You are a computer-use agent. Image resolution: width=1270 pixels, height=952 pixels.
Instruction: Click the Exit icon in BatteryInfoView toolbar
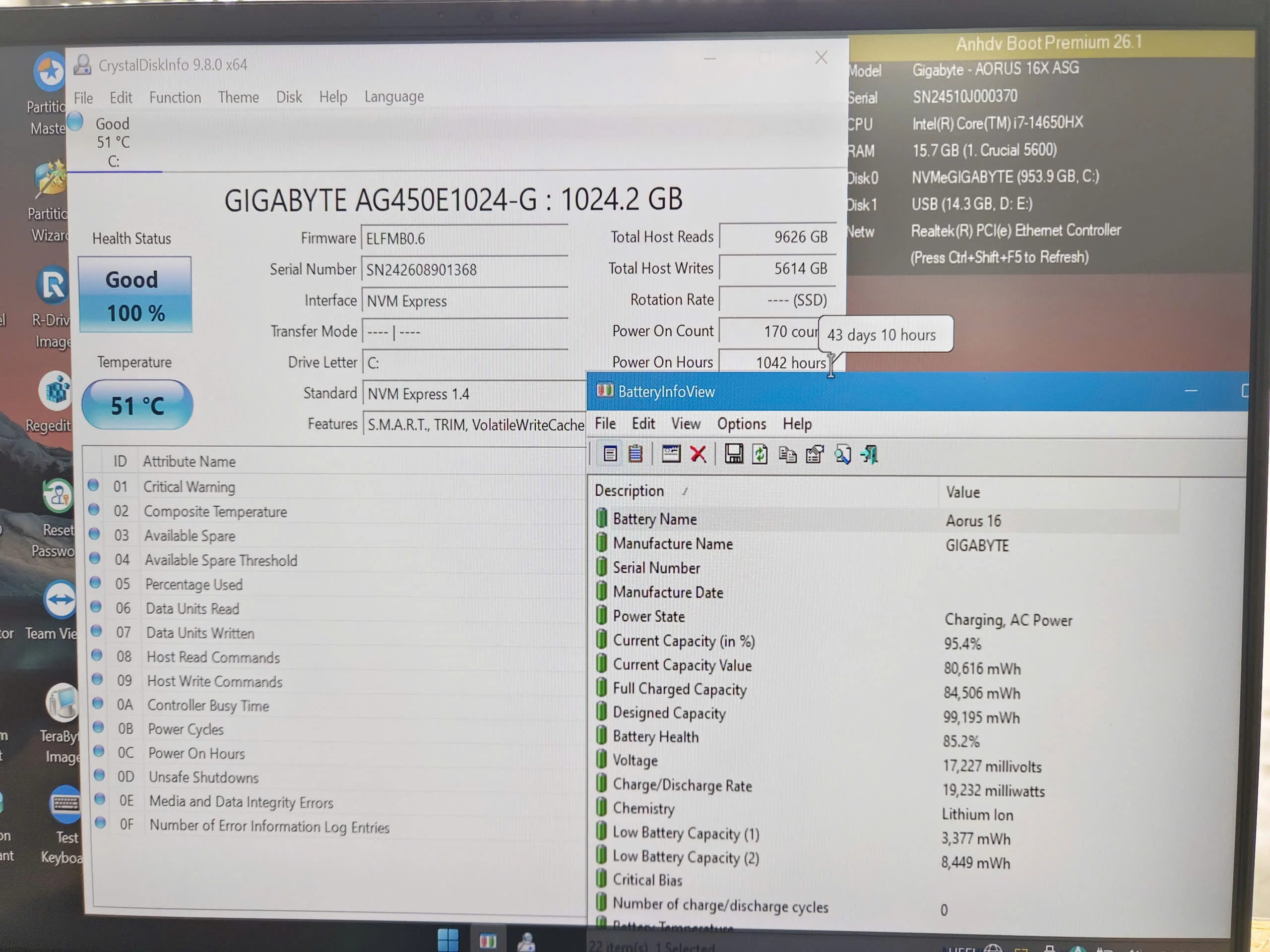869,456
